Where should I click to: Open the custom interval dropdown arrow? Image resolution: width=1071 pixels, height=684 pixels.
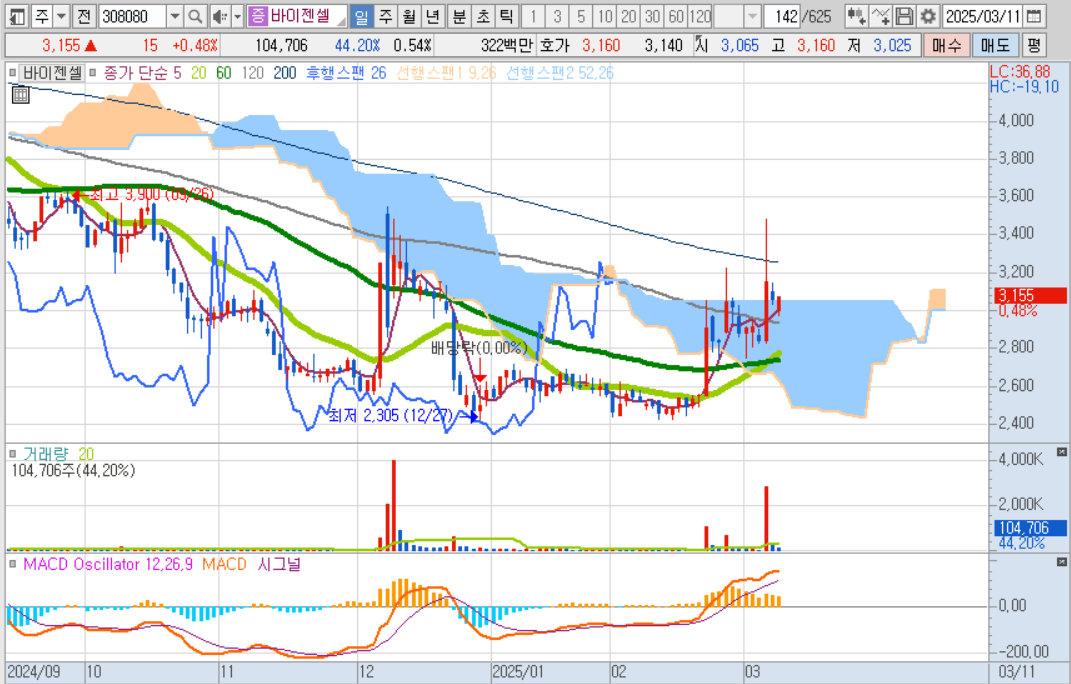pos(752,16)
